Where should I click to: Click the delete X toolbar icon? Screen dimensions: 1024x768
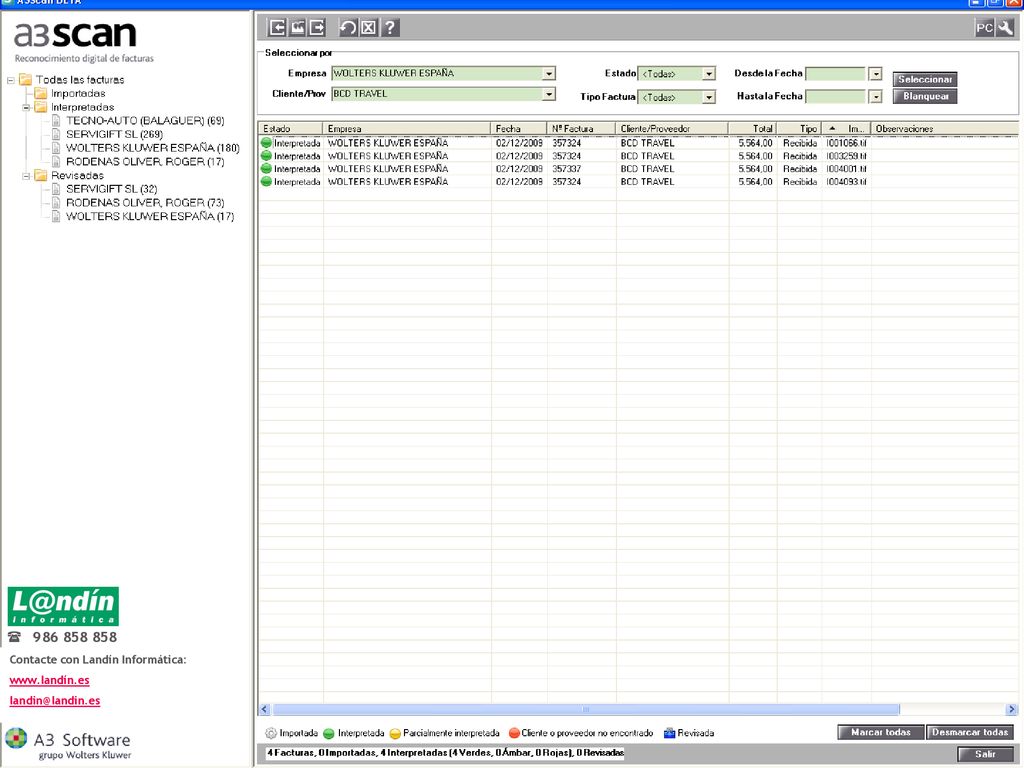(x=369, y=27)
